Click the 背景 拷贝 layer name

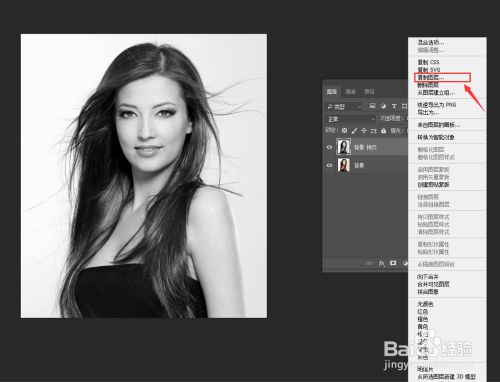coord(365,147)
